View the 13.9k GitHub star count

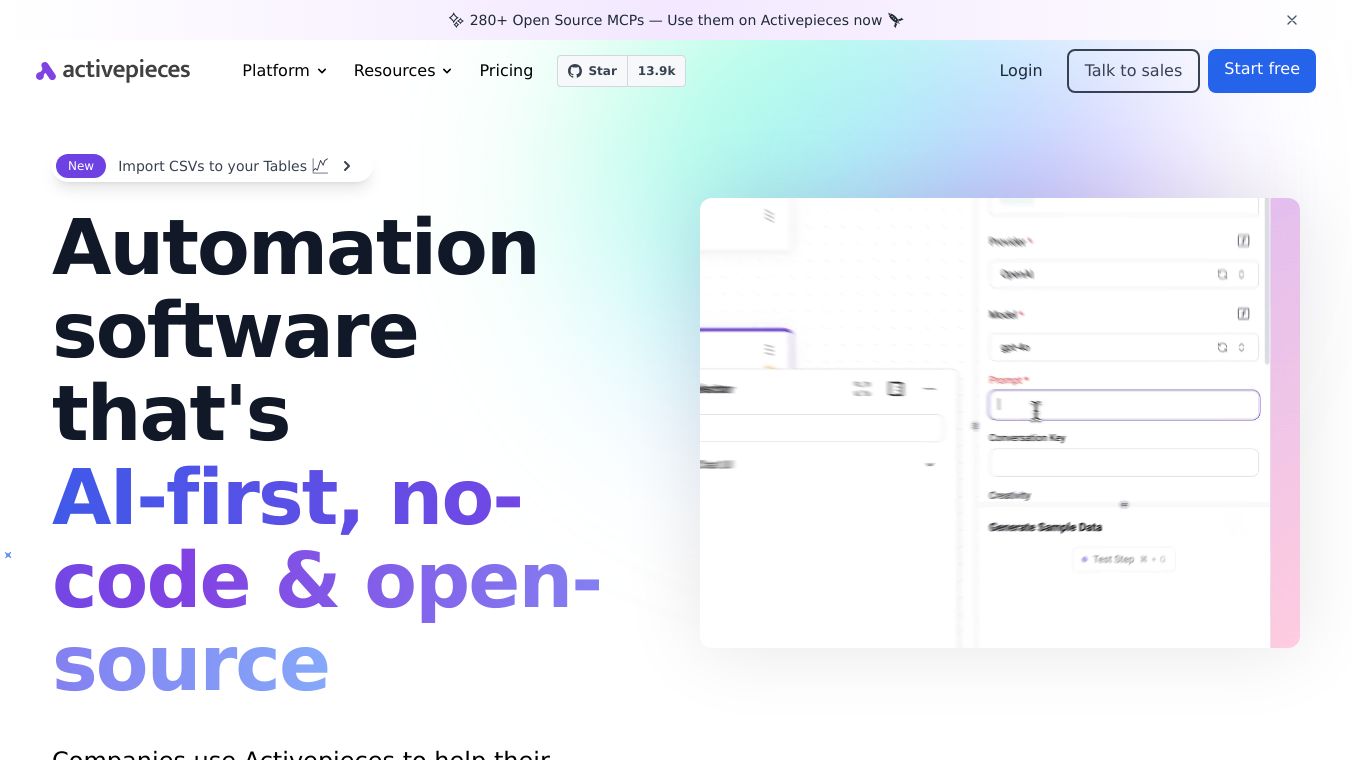(x=656, y=71)
